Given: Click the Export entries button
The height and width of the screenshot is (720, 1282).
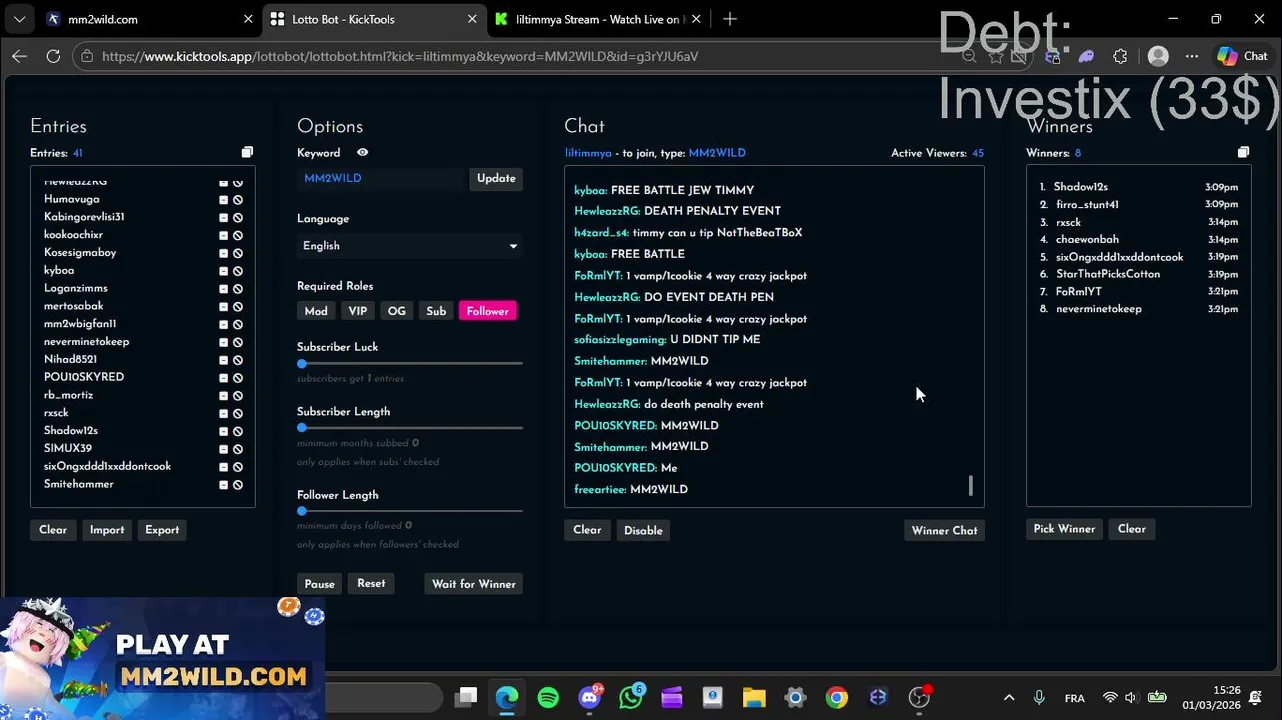Looking at the screenshot, I should 162,530.
